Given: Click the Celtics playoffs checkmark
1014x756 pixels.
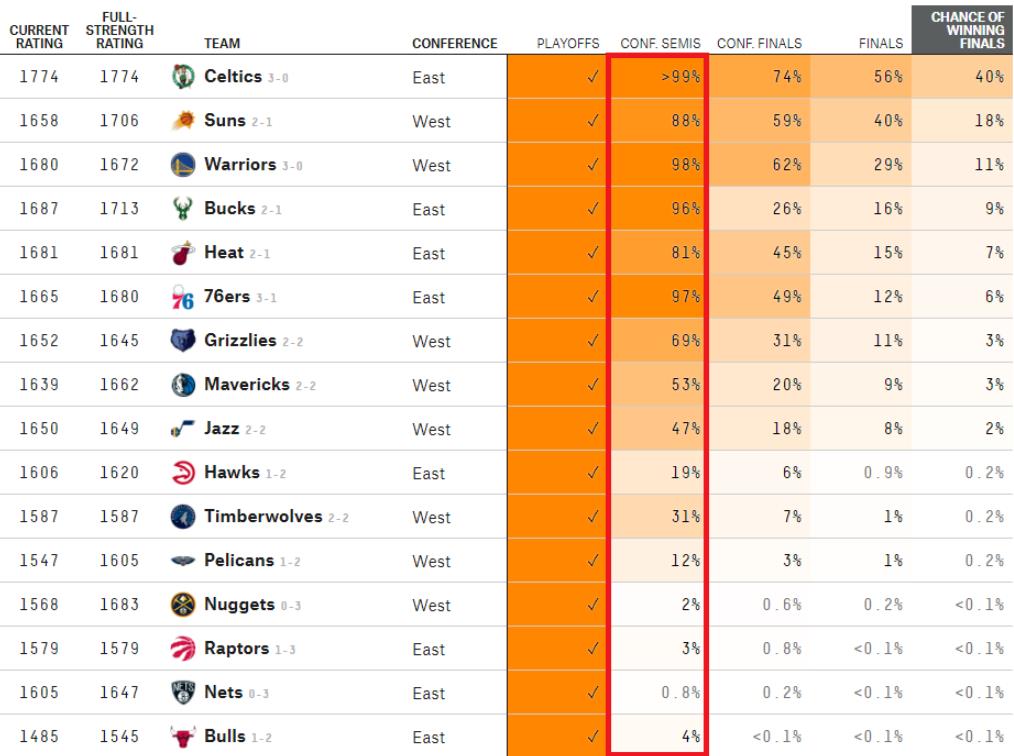Looking at the screenshot, I should 593,78.
